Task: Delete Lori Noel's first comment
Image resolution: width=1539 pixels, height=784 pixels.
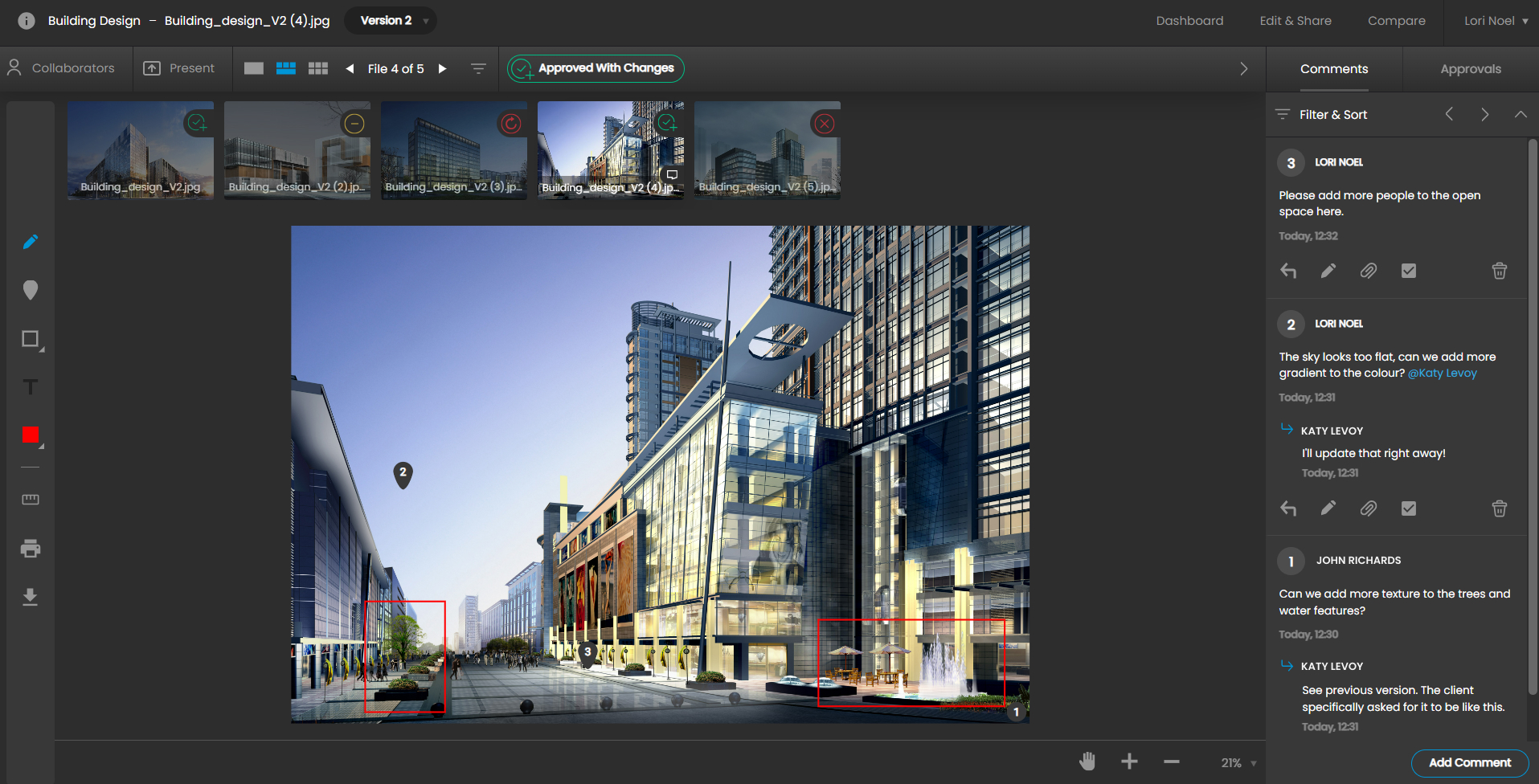Action: (x=1498, y=271)
